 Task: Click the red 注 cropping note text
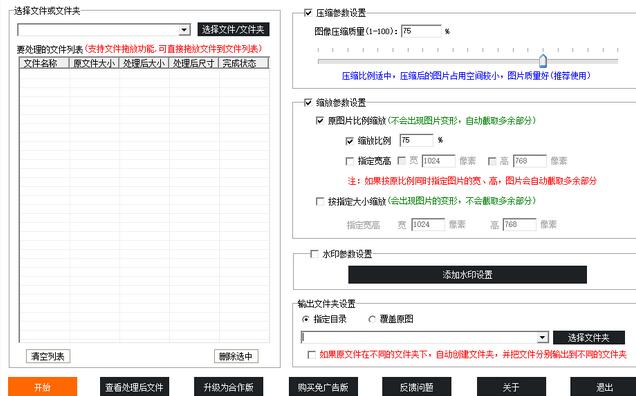472,181
